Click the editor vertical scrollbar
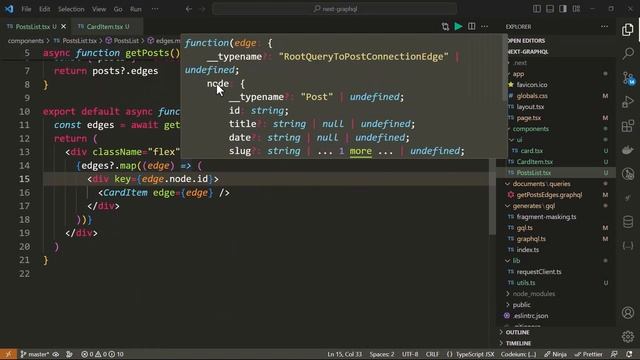Viewport: 640px width, 360px height. (492, 196)
